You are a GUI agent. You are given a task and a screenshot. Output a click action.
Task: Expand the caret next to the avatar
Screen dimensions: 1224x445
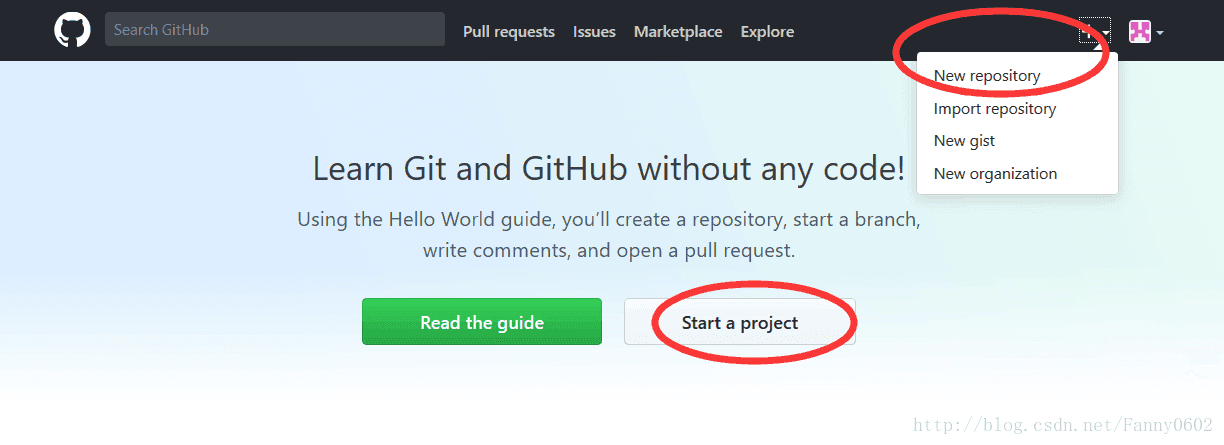tap(1160, 33)
